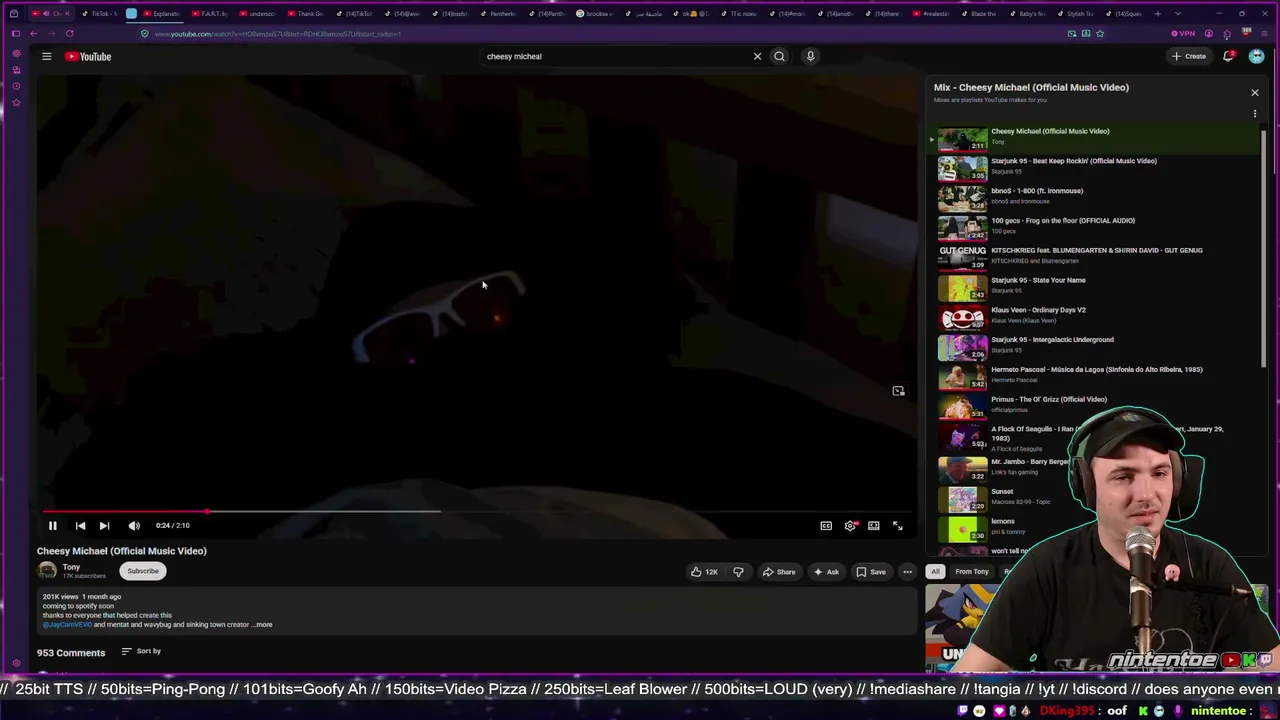Run search with the magnifier button
1280x720 pixels.
coord(779,56)
